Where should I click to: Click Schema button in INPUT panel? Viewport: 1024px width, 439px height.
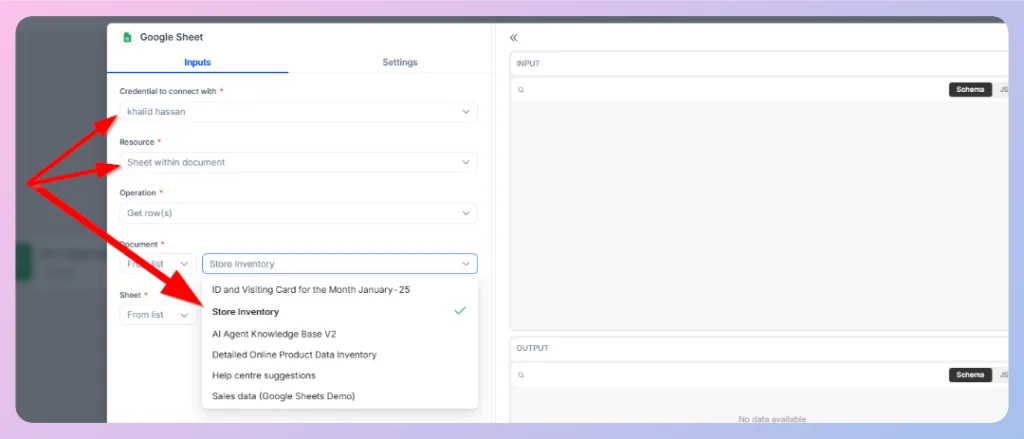click(x=970, y=89)
